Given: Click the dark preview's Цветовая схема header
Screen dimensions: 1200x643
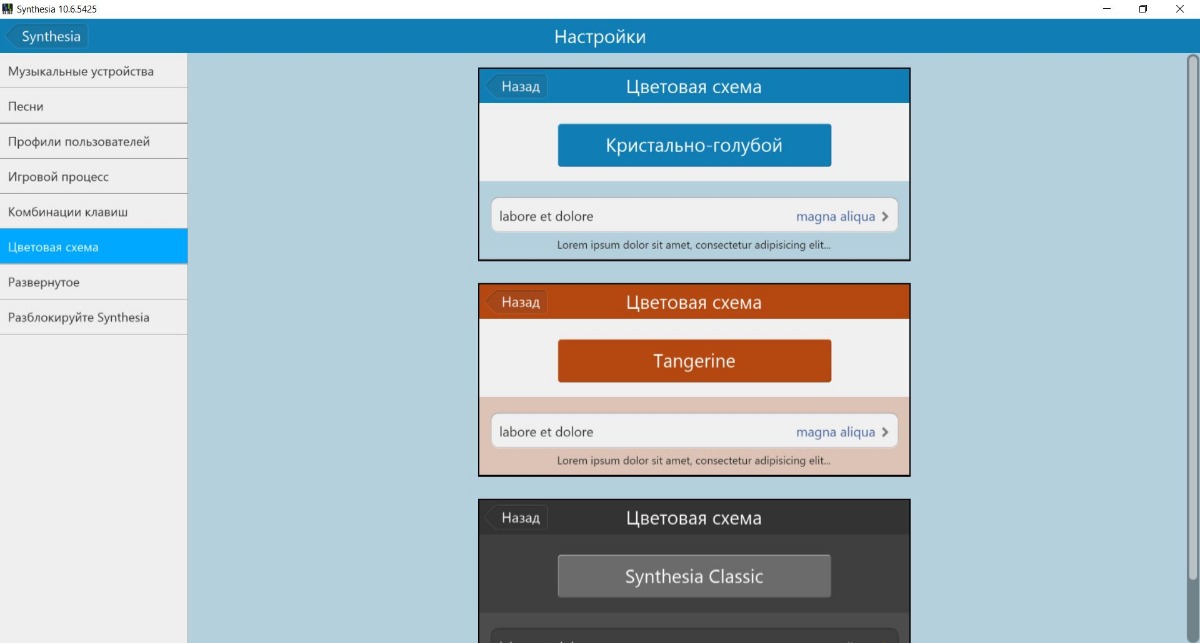Looking at the screenshot, I should point(694,519).
